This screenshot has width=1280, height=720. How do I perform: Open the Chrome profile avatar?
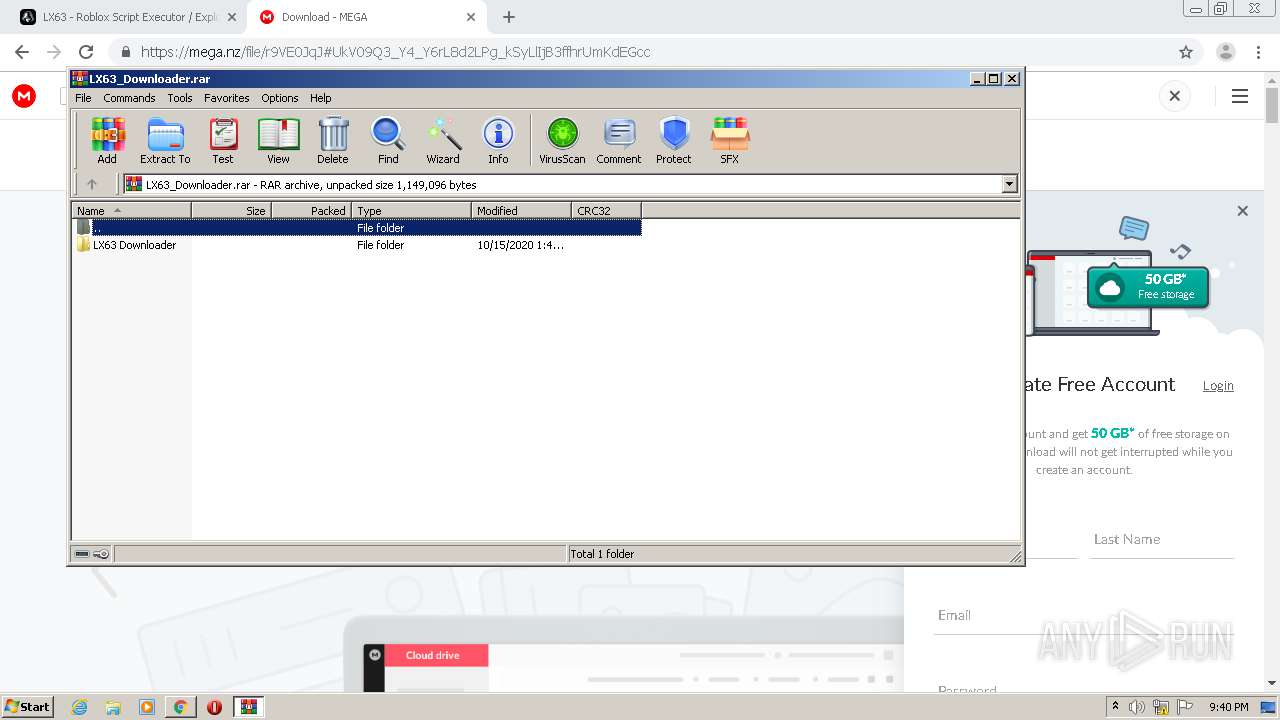[1225, 52]
